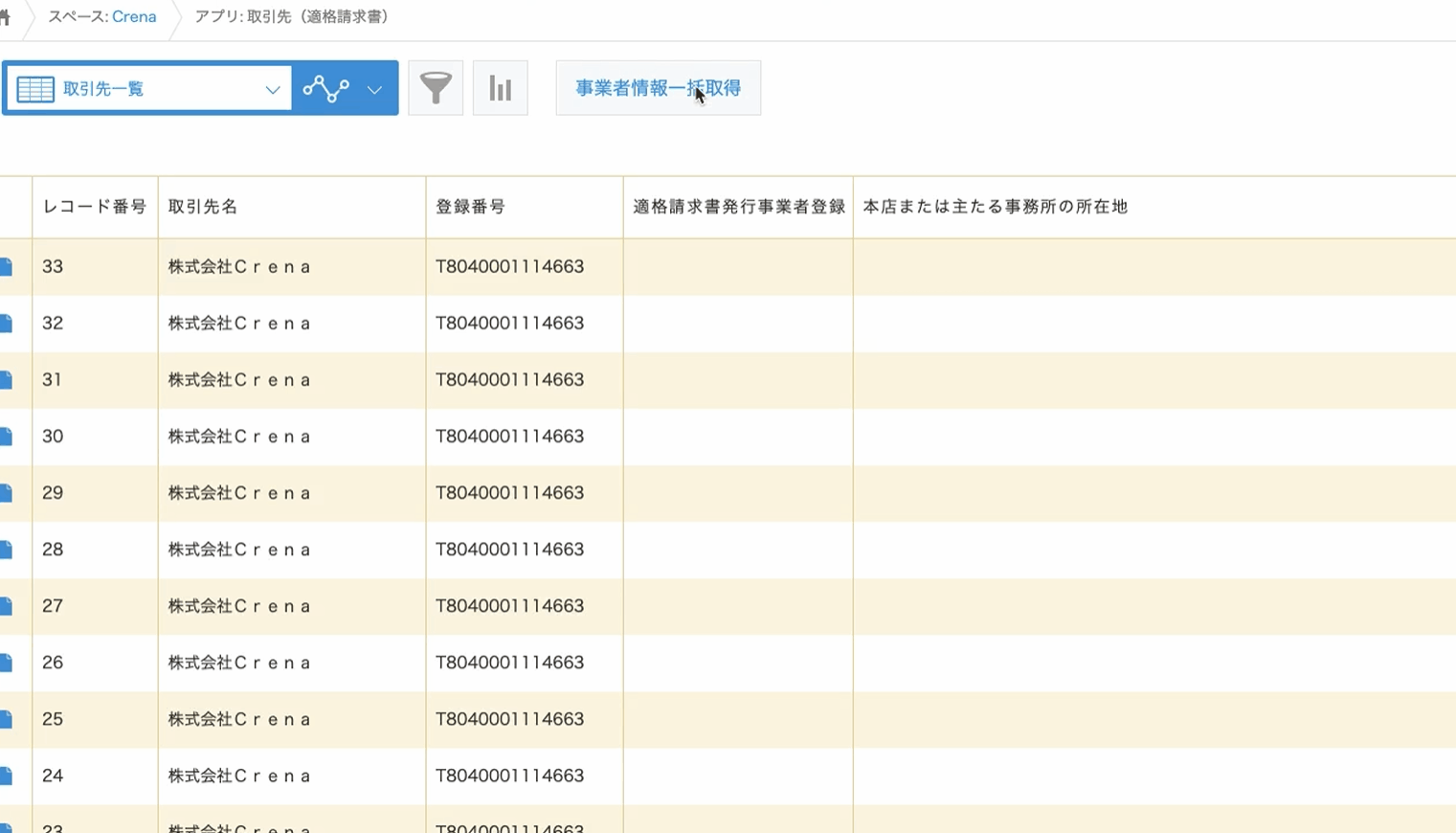Sort by レコード番号 column header
This screenshot has width=1456, height=833.
(x=94, y=207)
